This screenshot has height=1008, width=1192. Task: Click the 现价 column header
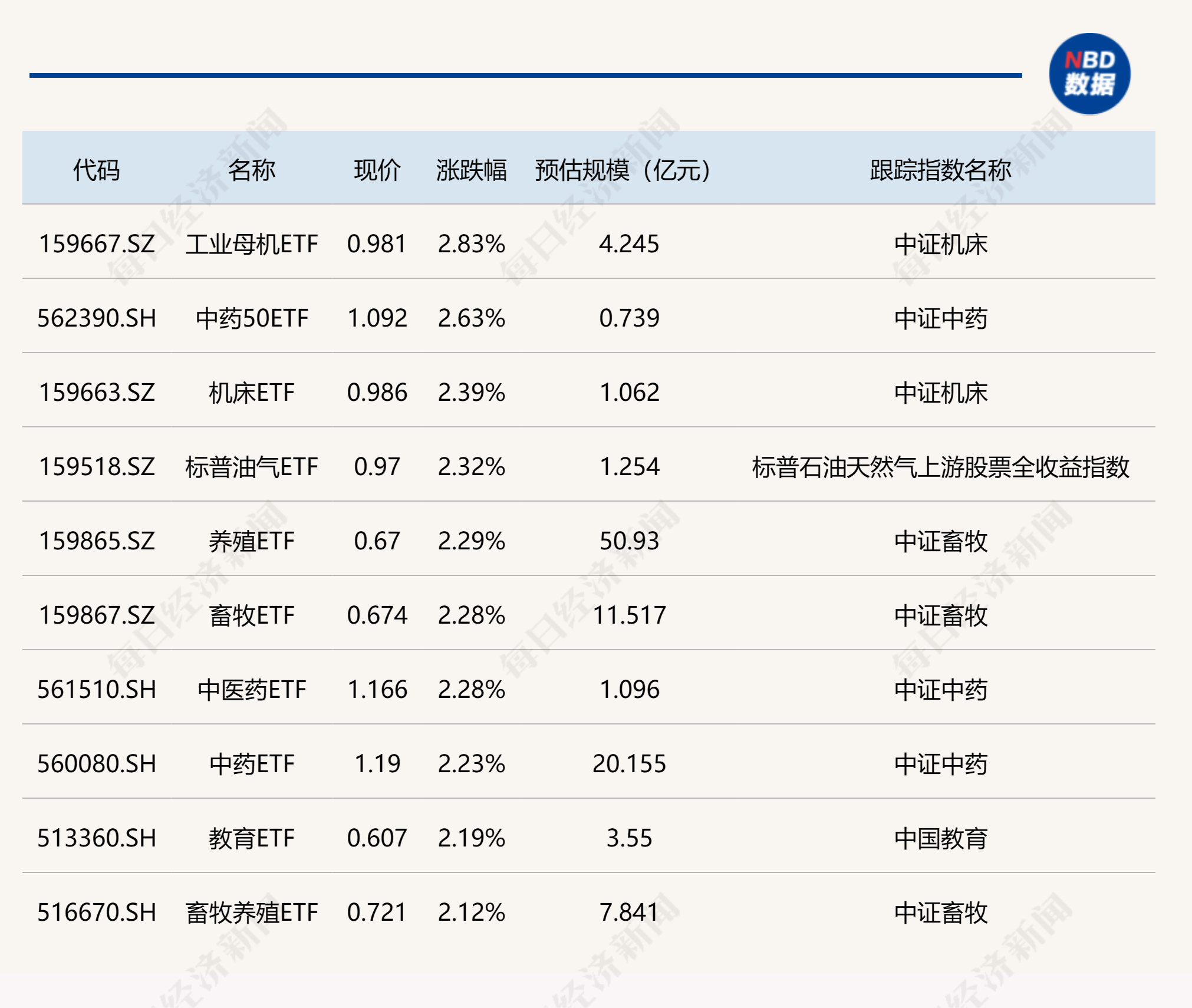click(x=377, y=170)
